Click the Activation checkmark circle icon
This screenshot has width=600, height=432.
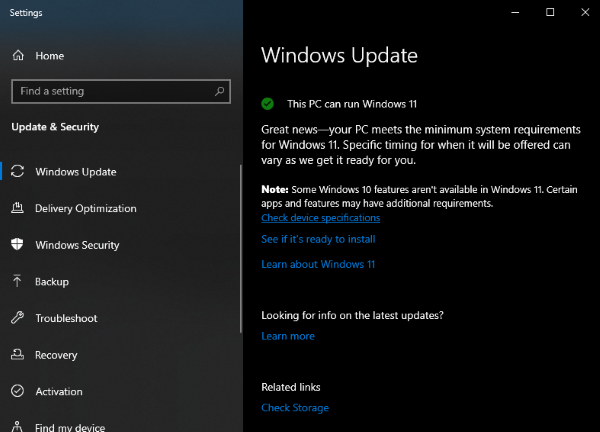pyautogui.click(x=18, y=391)
